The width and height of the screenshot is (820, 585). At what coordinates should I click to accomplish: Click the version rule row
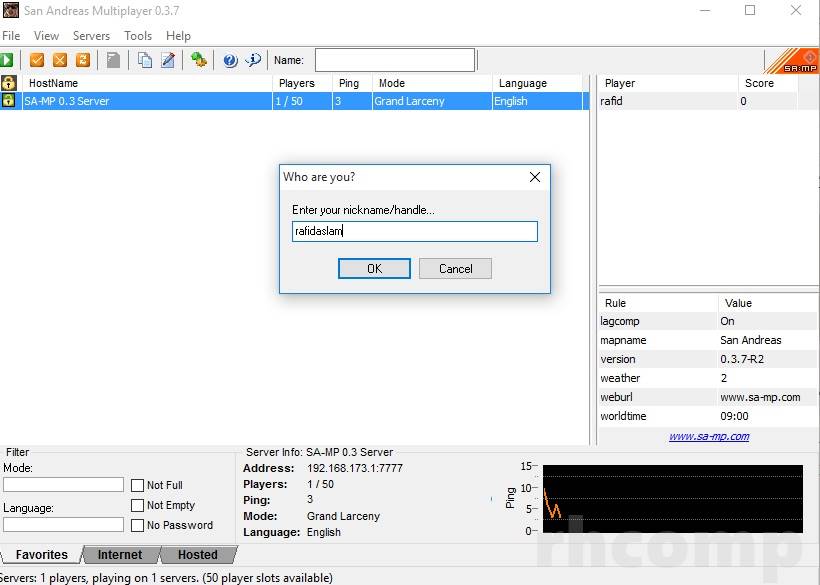pyautogui.click(x=708, y=359)
